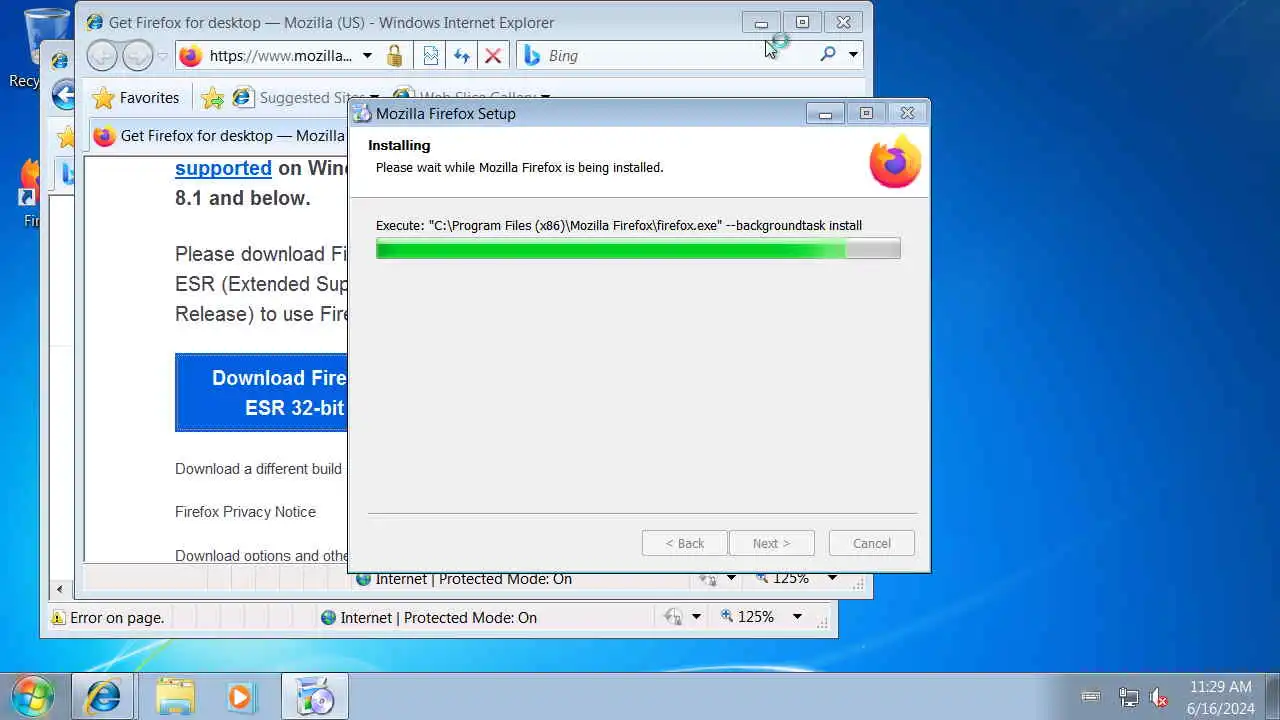
Task: Expand the address bar autocomplete dropdown
Action: pyautogui.click(x=367, y=56)
